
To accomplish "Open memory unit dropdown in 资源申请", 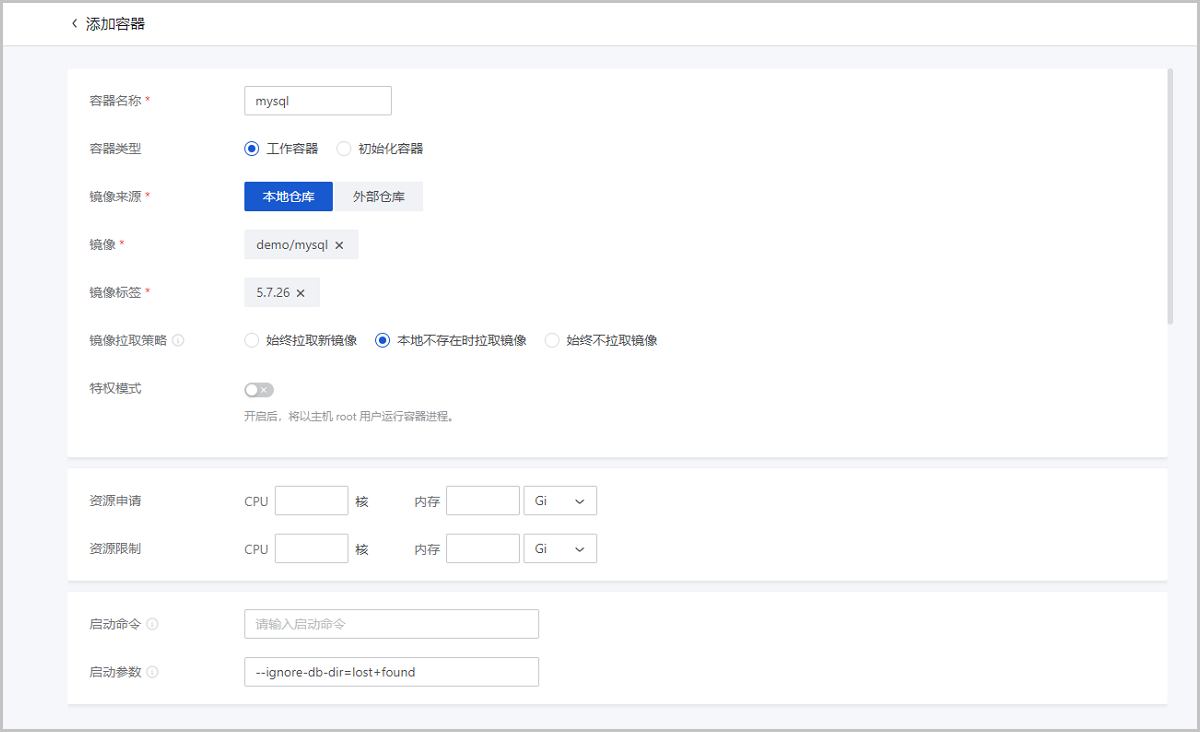I will point(559,501).
